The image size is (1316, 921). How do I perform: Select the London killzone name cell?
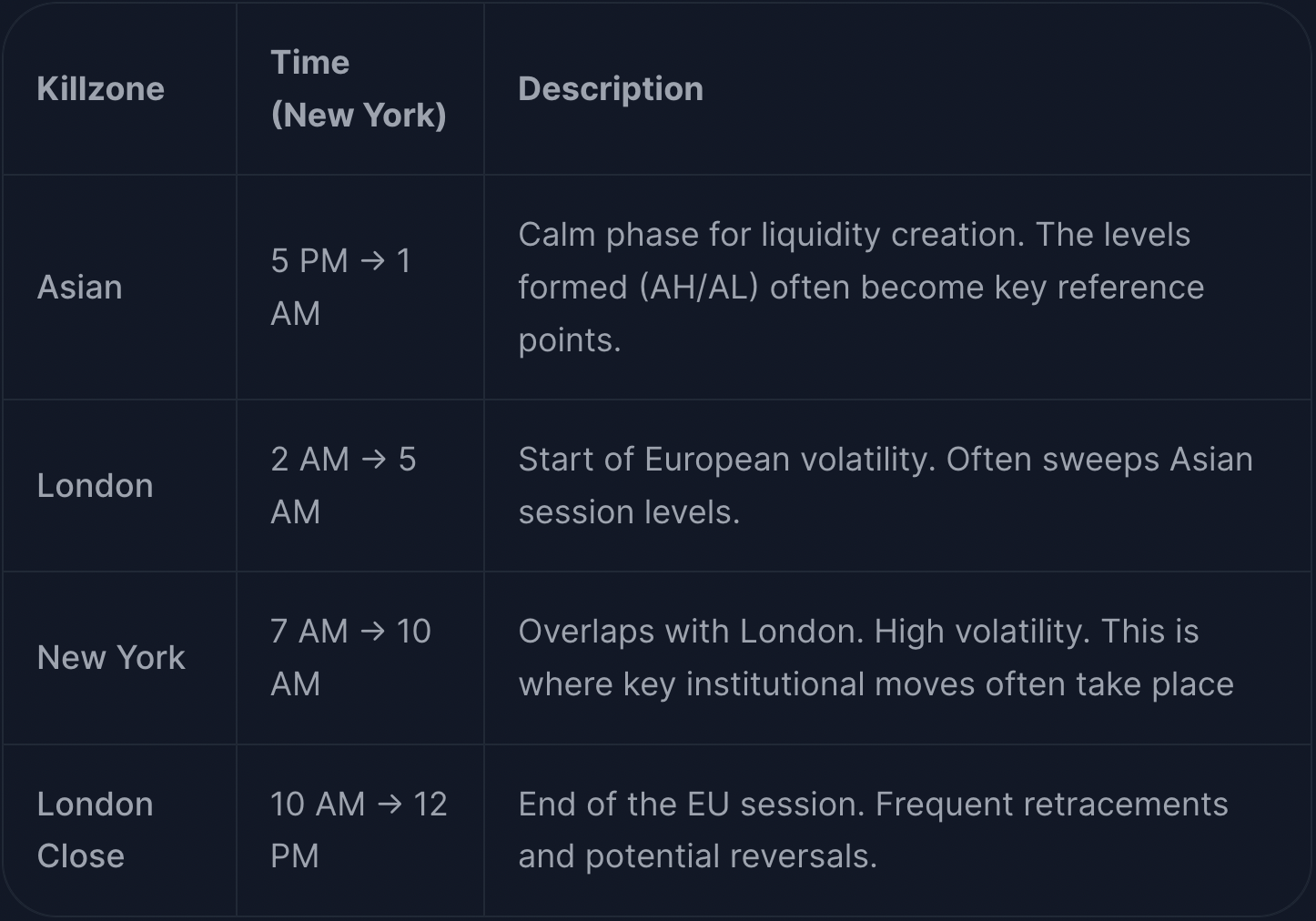[x=95, y=486]
